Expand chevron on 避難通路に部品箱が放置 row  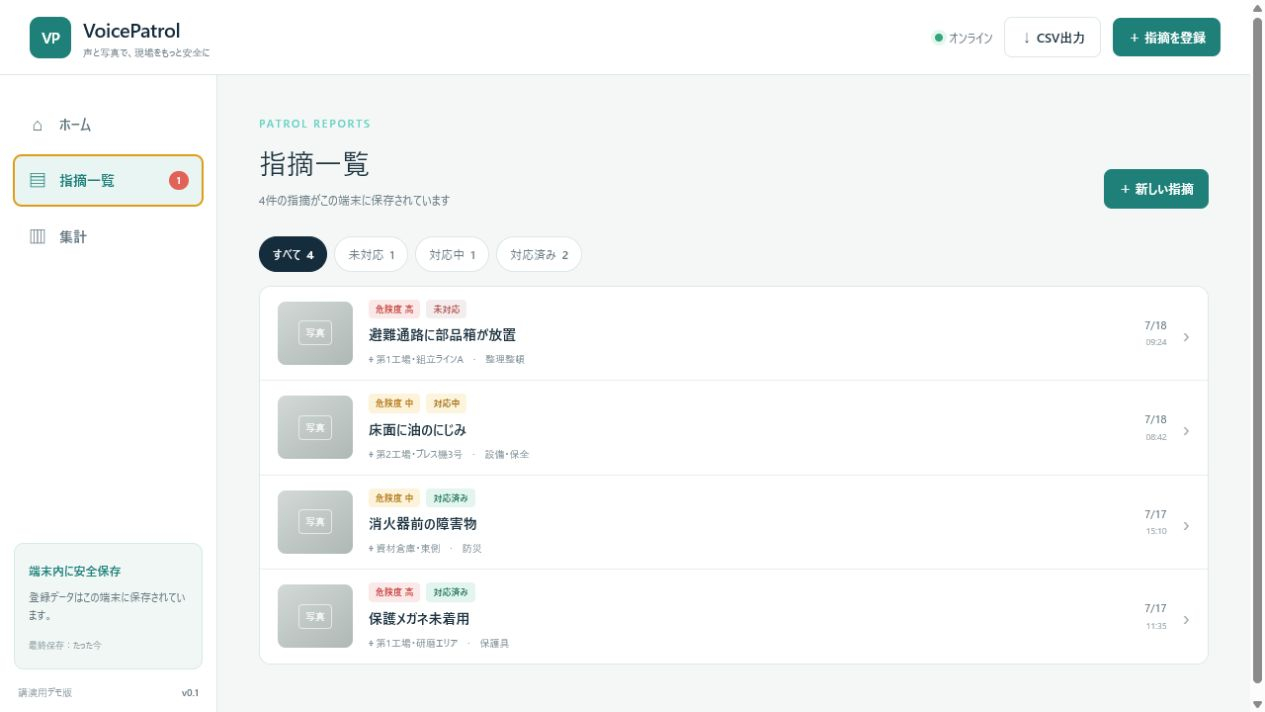click(1187, 337)
